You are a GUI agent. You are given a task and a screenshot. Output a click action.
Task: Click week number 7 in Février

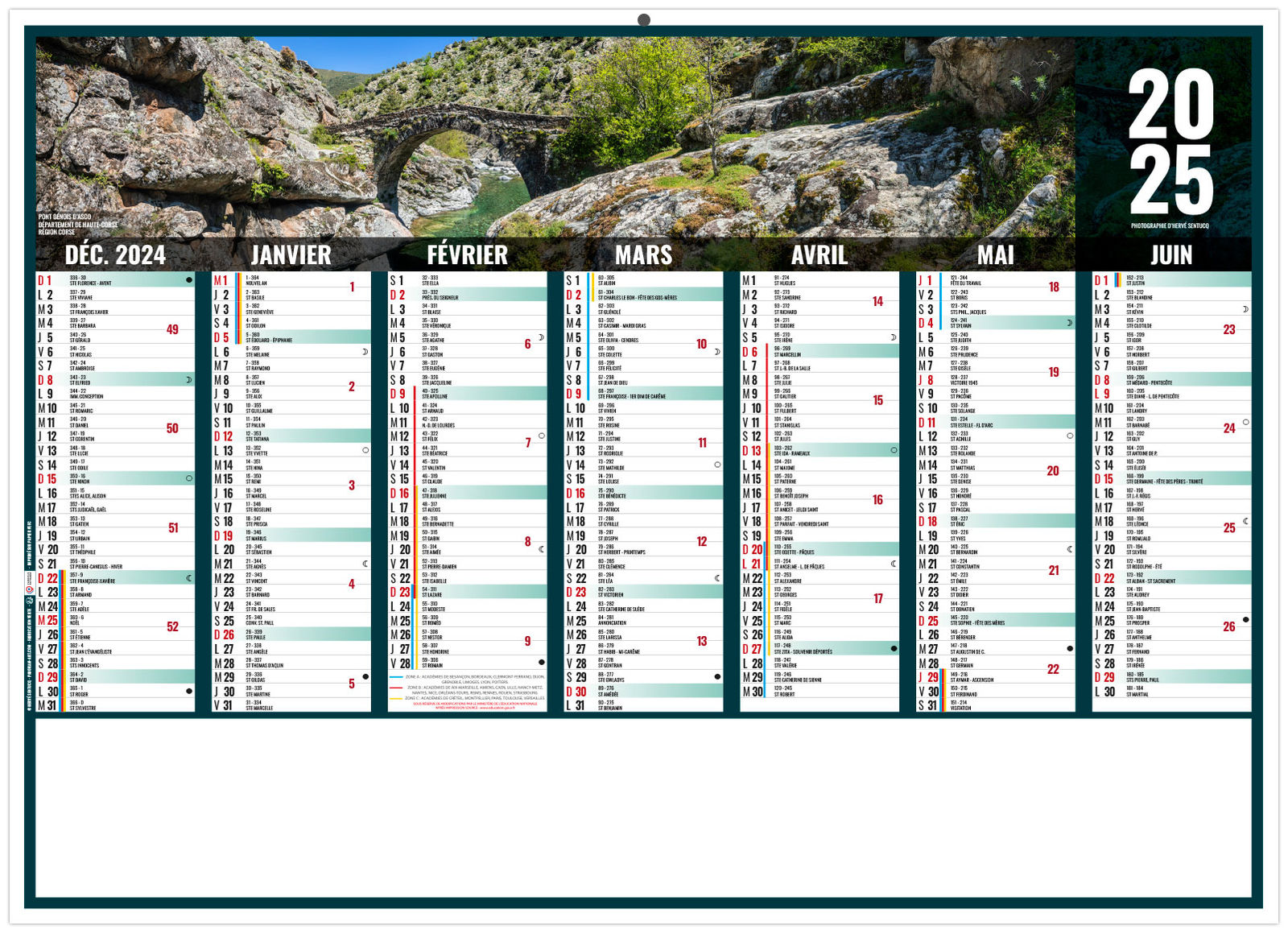(x=528, y=443)
